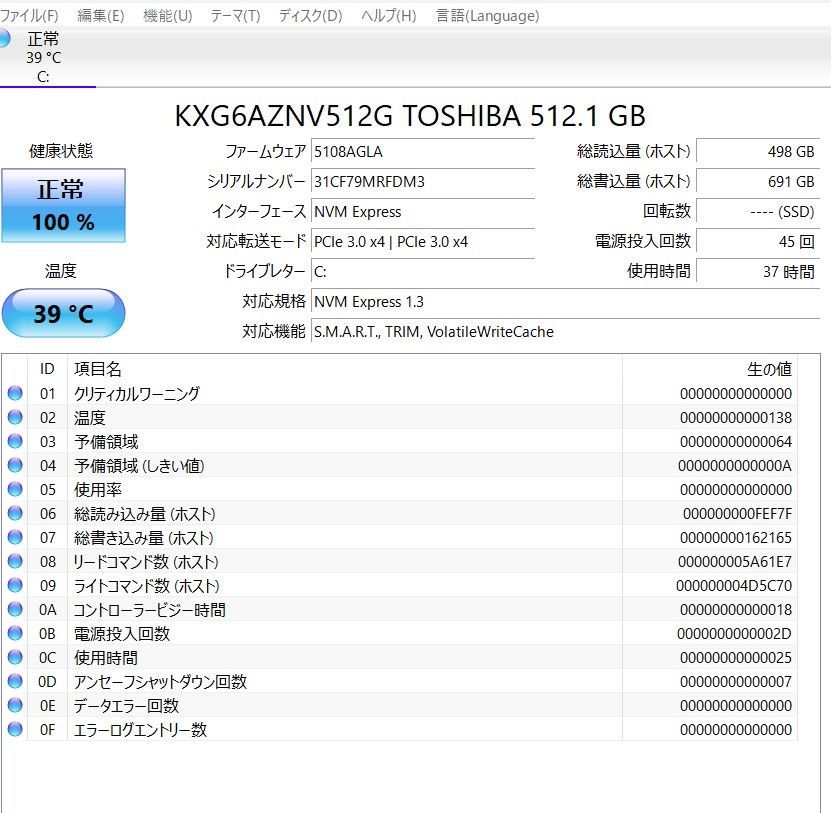Click the features field S.M.A.R.T., TRIM
The width and height of the screenshot is (831, 813).
click(565, 332)
